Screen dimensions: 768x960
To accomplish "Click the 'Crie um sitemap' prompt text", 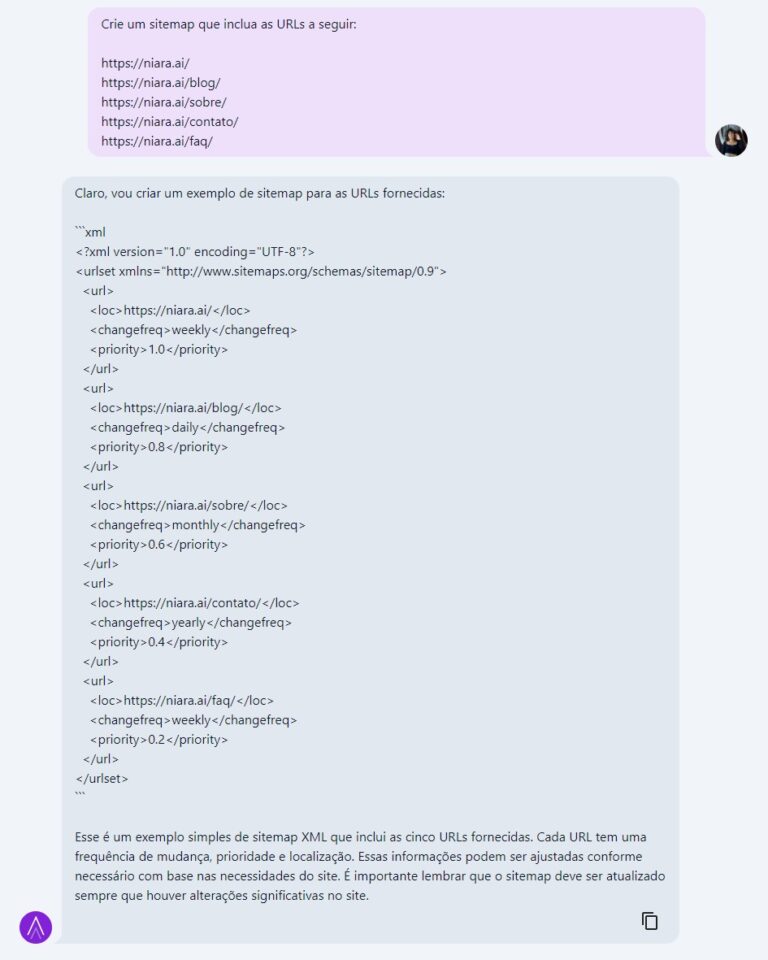I will pos(228,24).
